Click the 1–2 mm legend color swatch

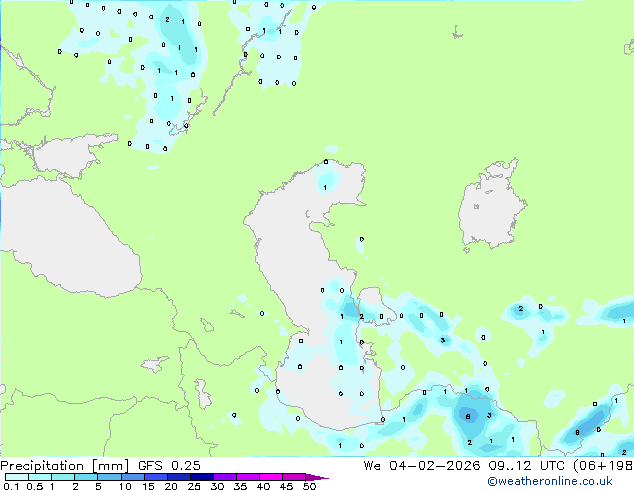click(63, 477)
